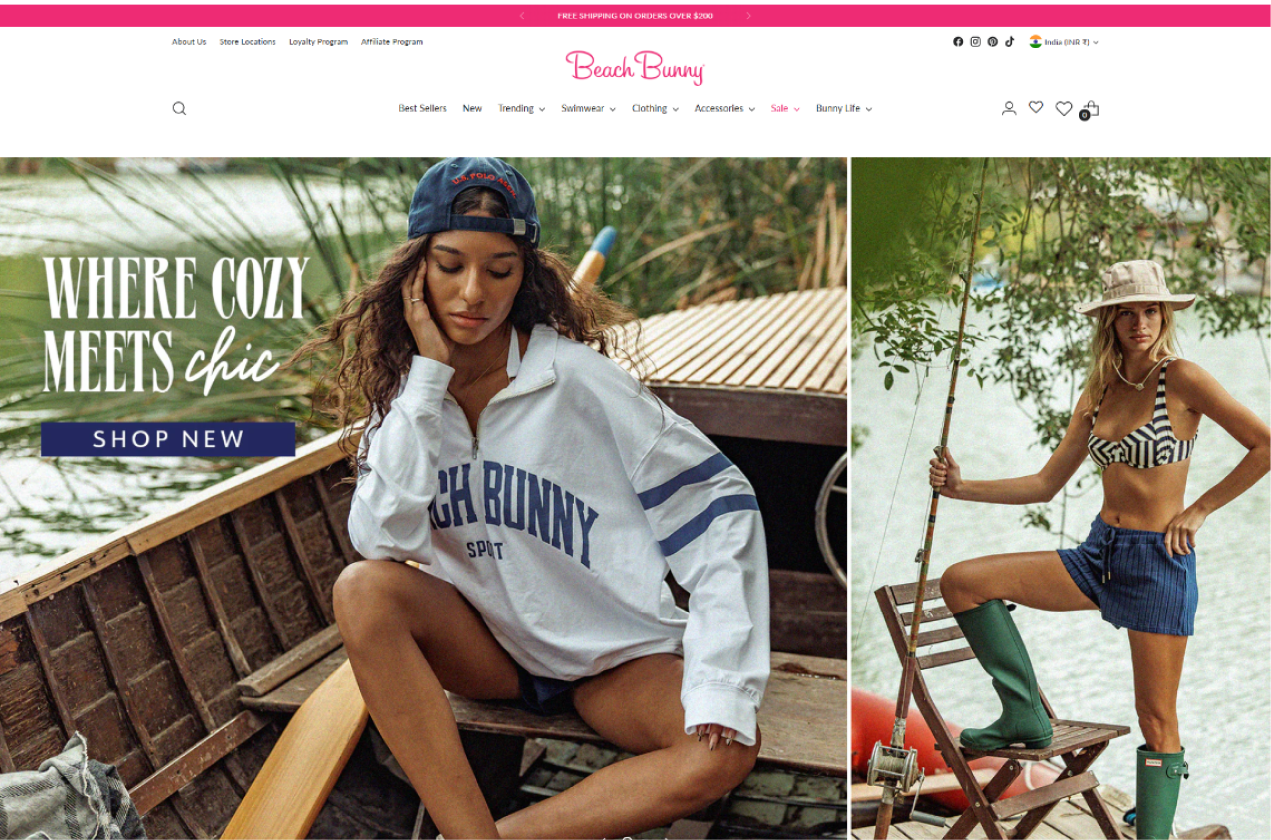This screenshot has height=840, width=1271.
Task: Visit the Facebook social icon
Action: point(958,42)
